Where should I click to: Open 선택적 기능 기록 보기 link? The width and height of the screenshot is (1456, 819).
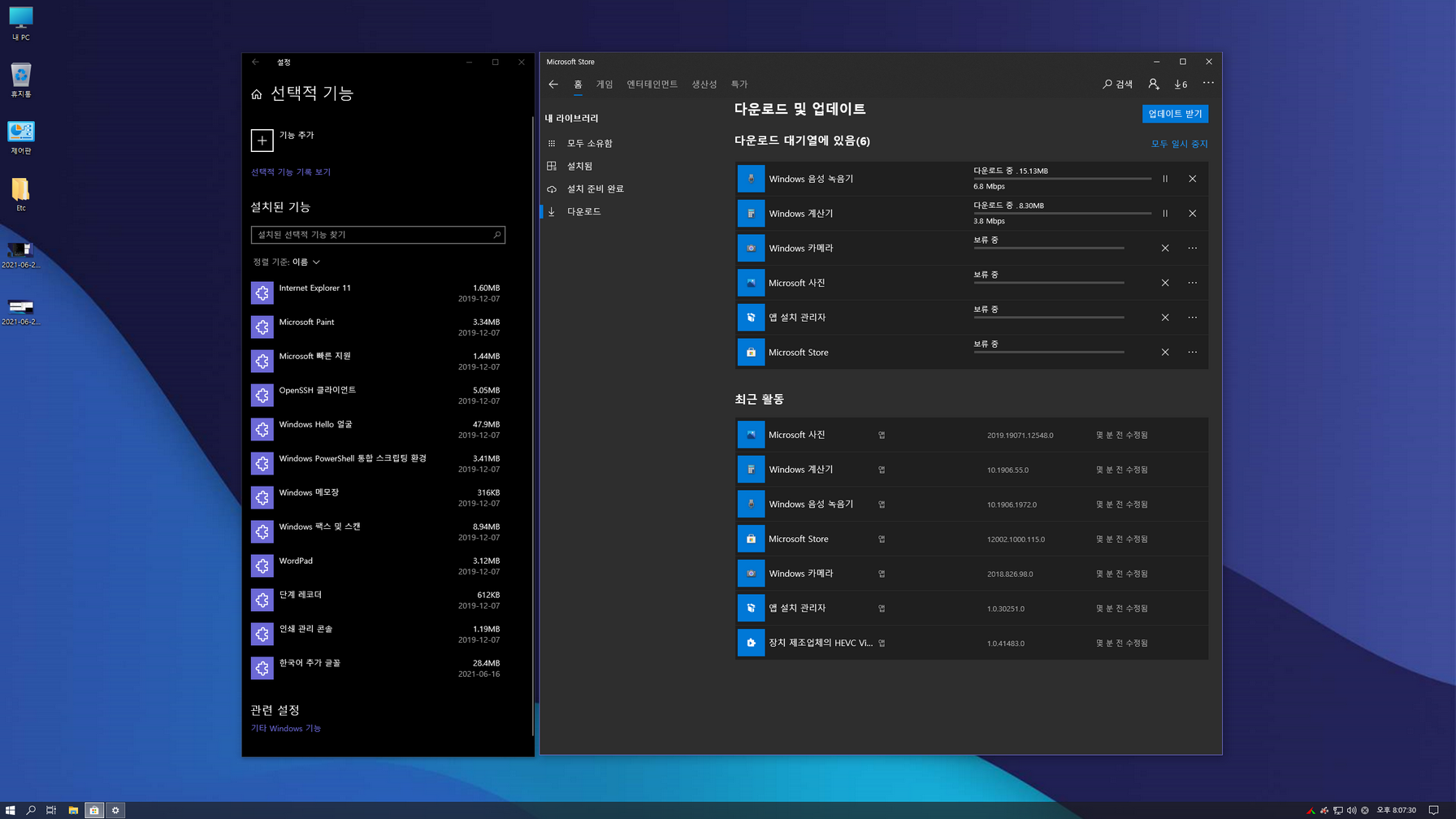click(291, 172)
